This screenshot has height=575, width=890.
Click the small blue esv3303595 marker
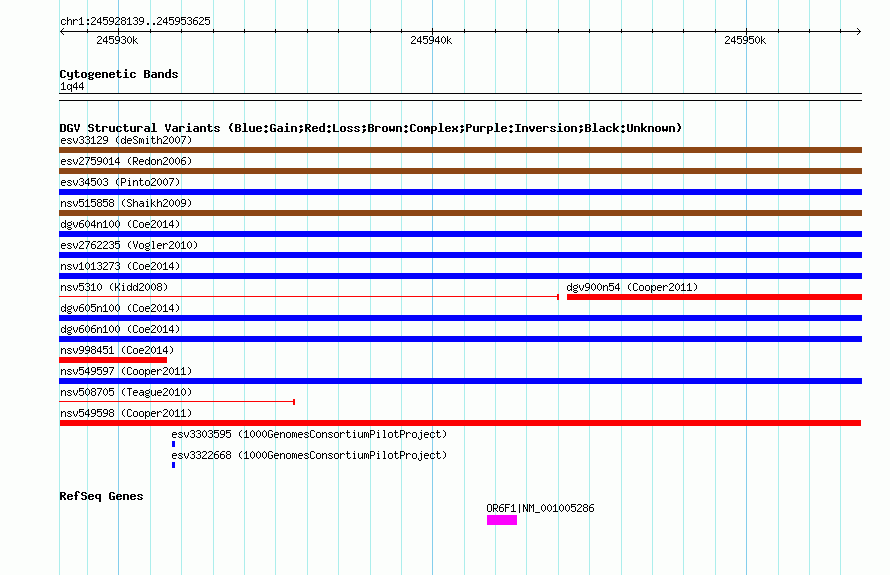173,444
